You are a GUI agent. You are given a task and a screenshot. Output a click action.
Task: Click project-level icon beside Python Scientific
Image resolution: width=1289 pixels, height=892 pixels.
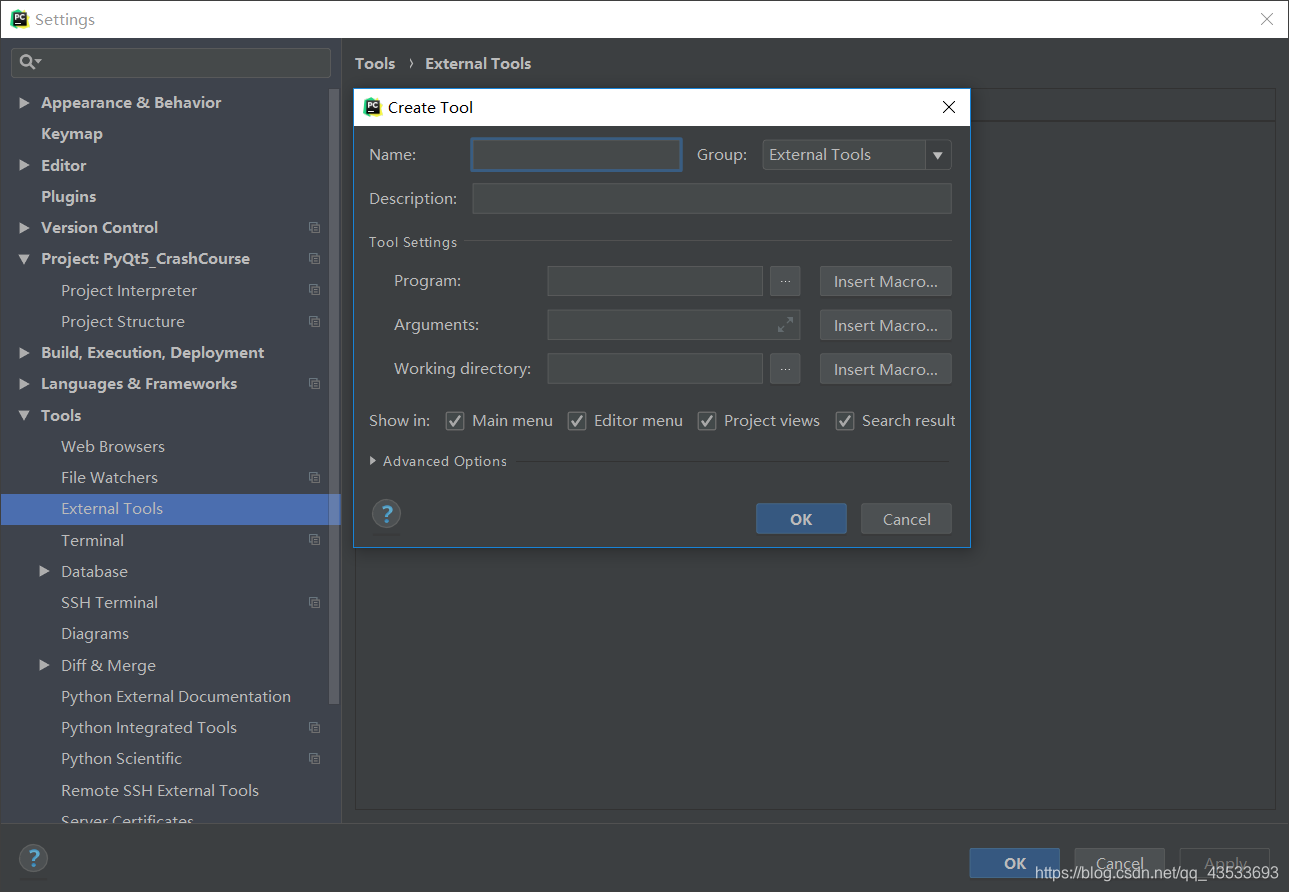(x=315, y=759)
